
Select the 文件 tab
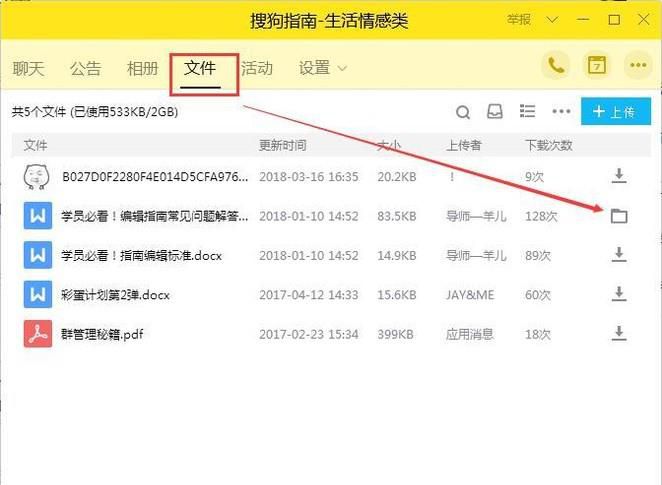[200, 68]
